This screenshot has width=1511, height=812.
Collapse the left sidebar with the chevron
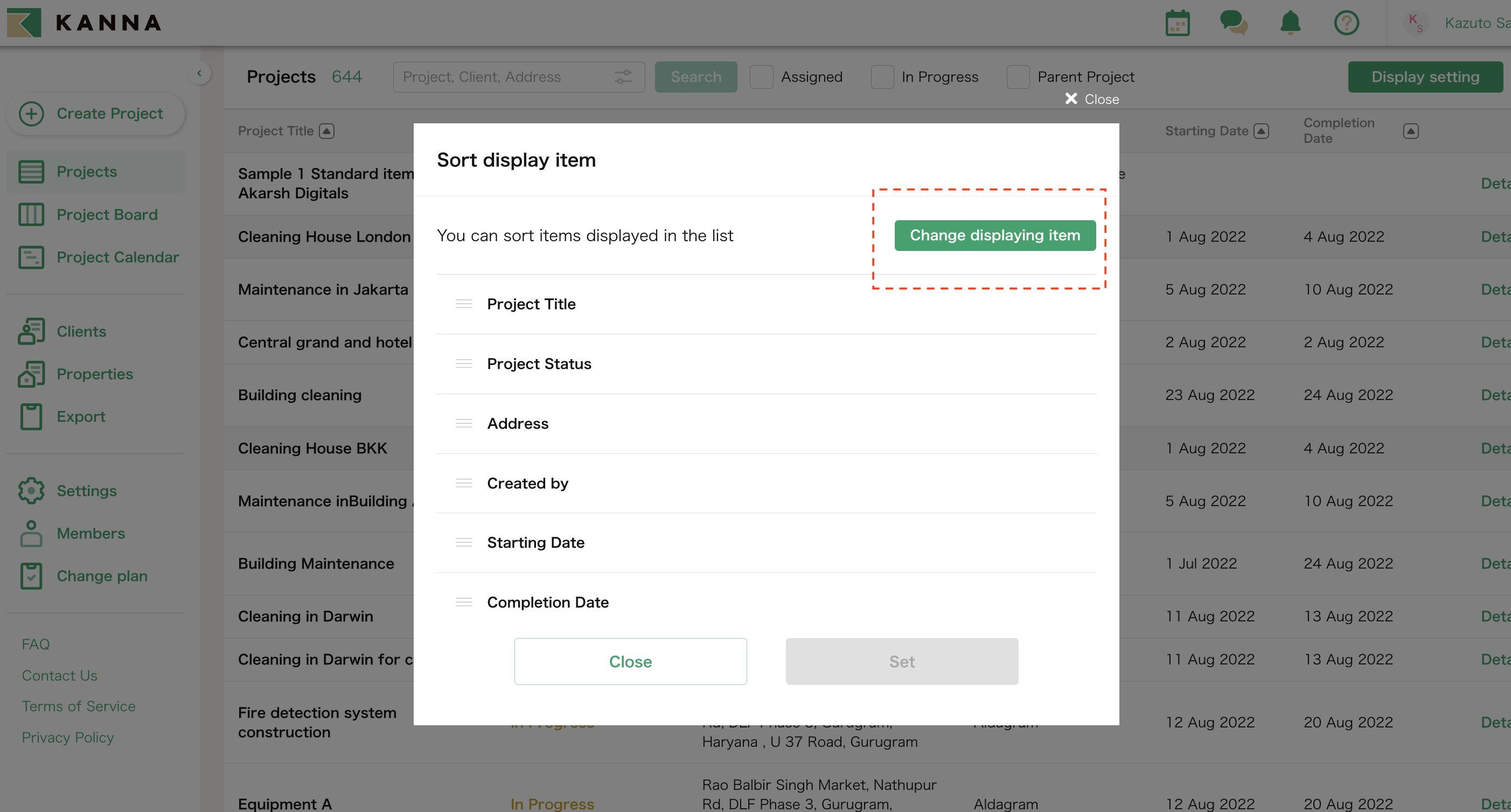click(x=200, y=73)
